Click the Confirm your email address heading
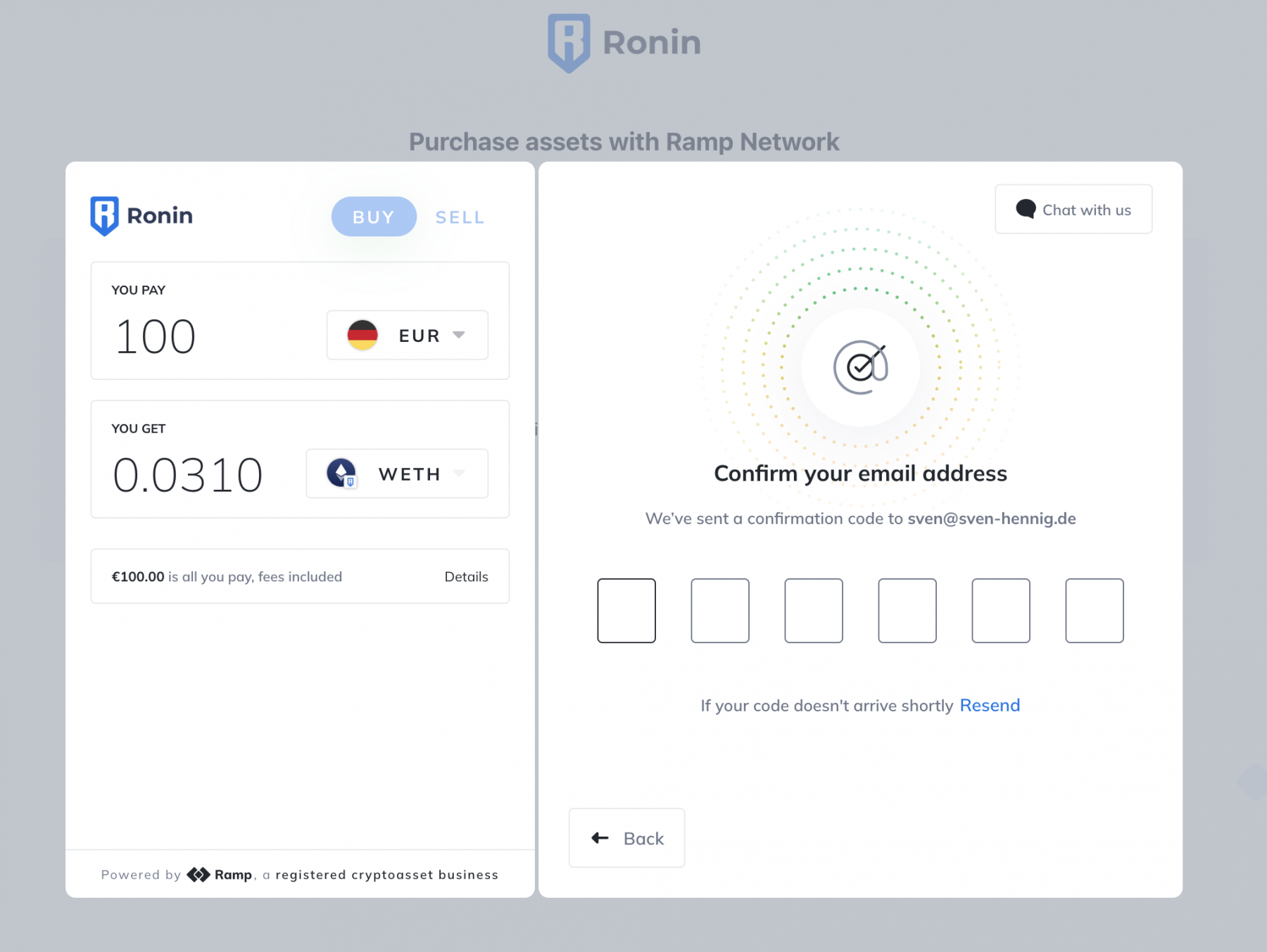The image size is (1267, 952). (x=860, y=474)
